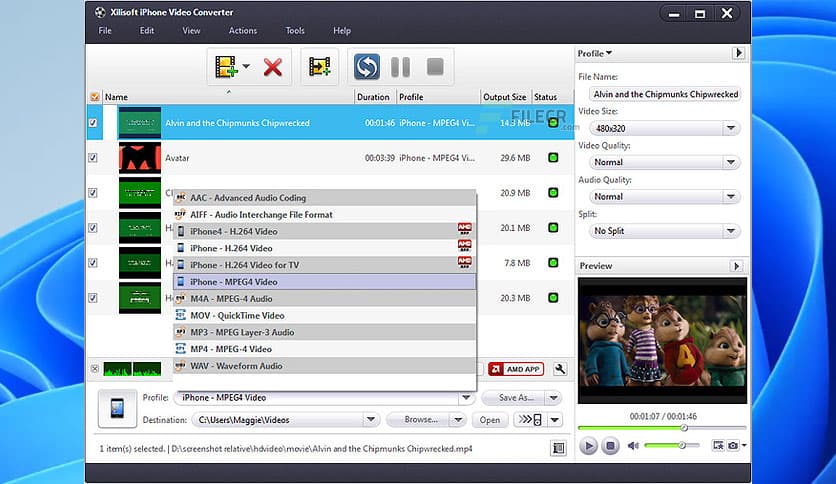
Task: Choose MP3 - MPEG Layer-3 Audio profile
Action: pyautogui.click(x=324, y=332)
